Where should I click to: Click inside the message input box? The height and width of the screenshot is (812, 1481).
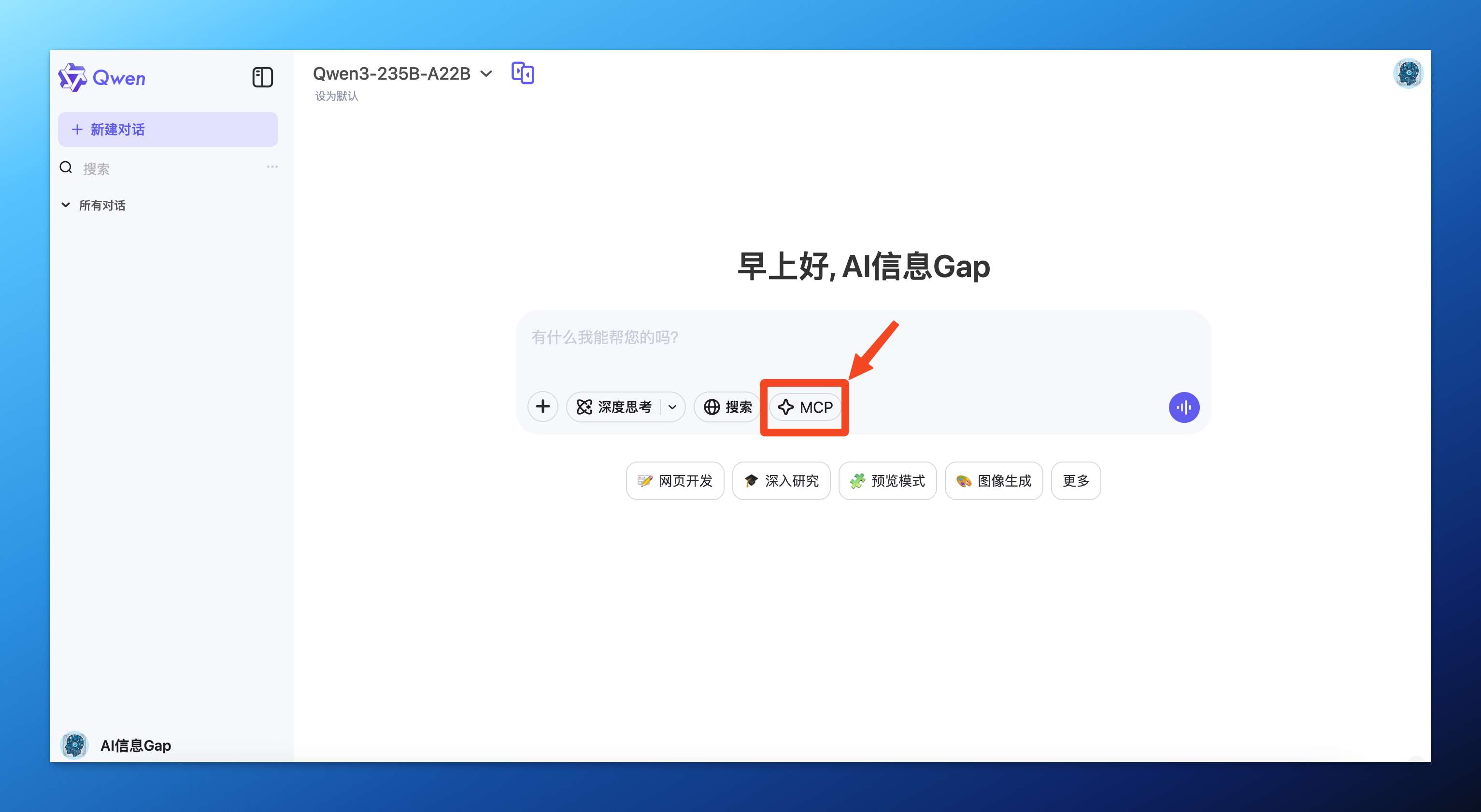click(x=747, y=339)
